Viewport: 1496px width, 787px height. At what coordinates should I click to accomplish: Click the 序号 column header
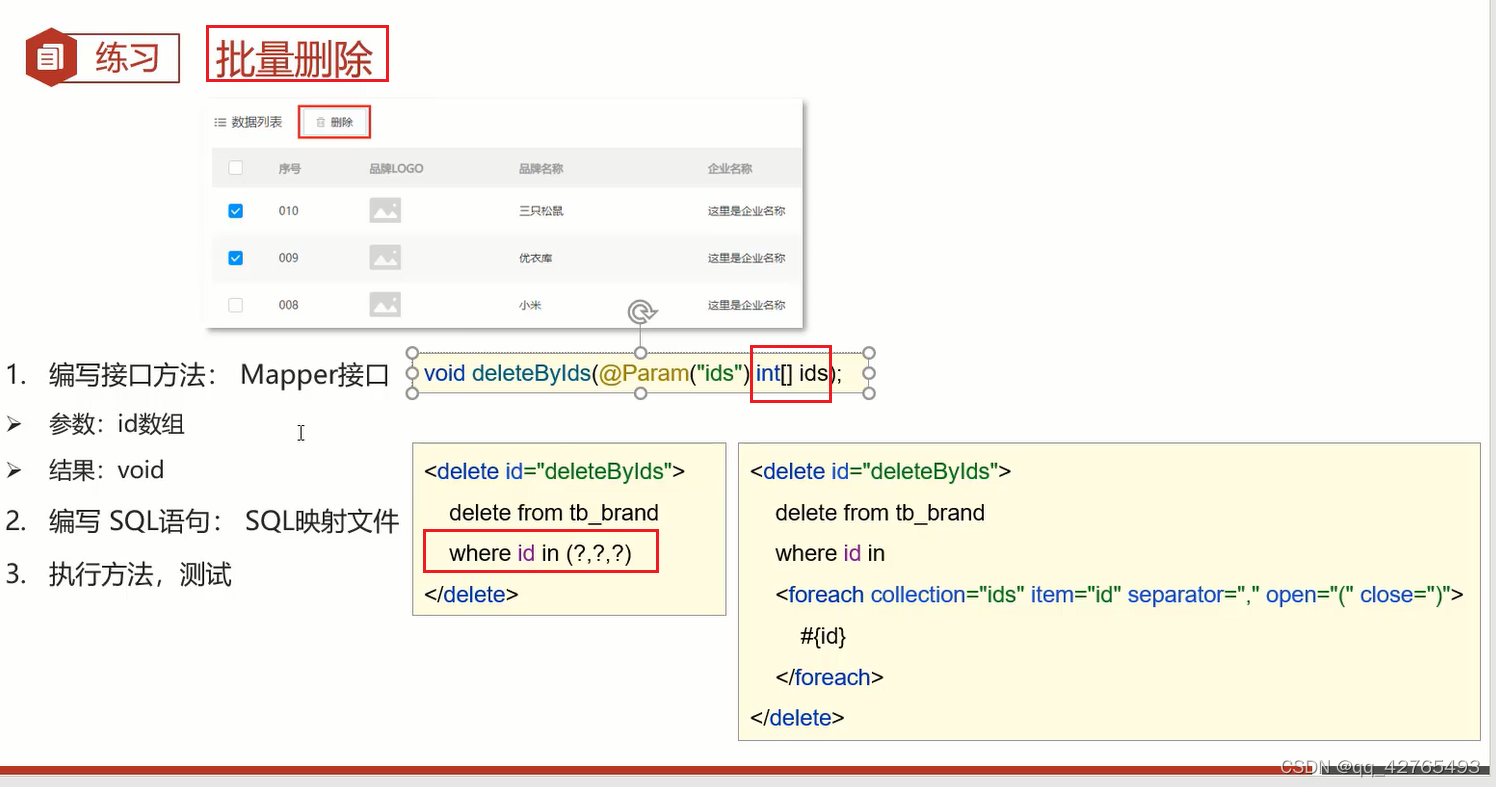289,169
